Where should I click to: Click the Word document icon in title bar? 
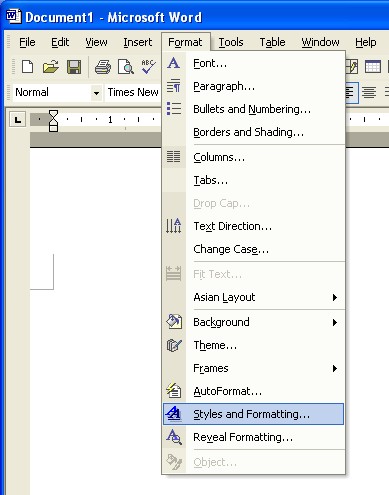click(x=13, y=16)
